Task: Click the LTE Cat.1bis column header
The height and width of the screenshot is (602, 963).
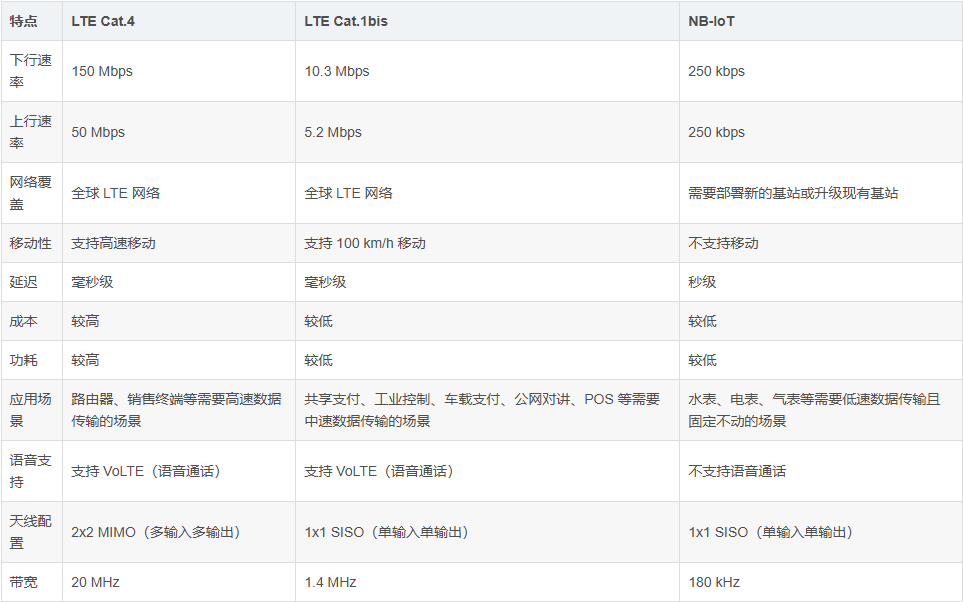Action: pyautogui.click(x=346, y=21)
